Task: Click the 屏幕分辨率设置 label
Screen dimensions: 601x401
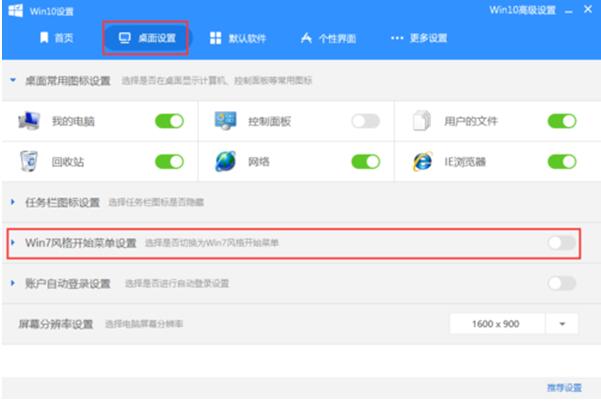Action: (x=56, y=324)
